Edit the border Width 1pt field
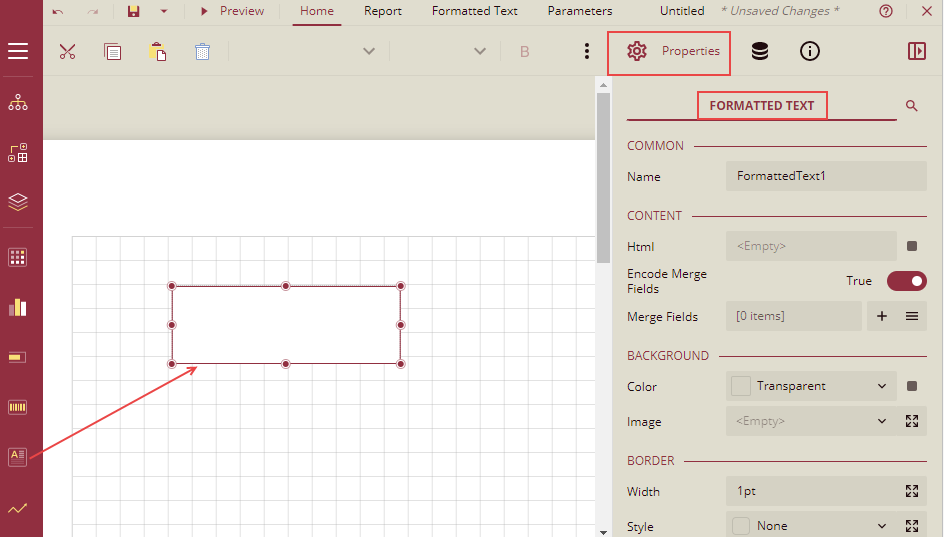Image resolution: width=944 pixels, height=537 pixels. pyautogui.click(x=811, y=491)
